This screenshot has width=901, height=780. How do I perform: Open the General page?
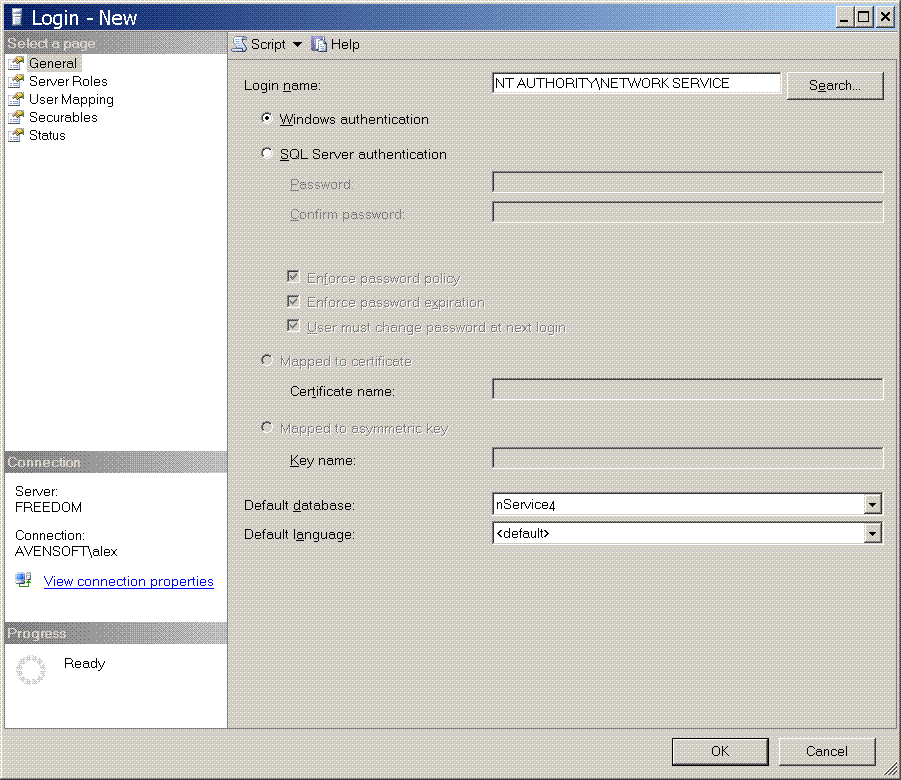click(53, 63)
